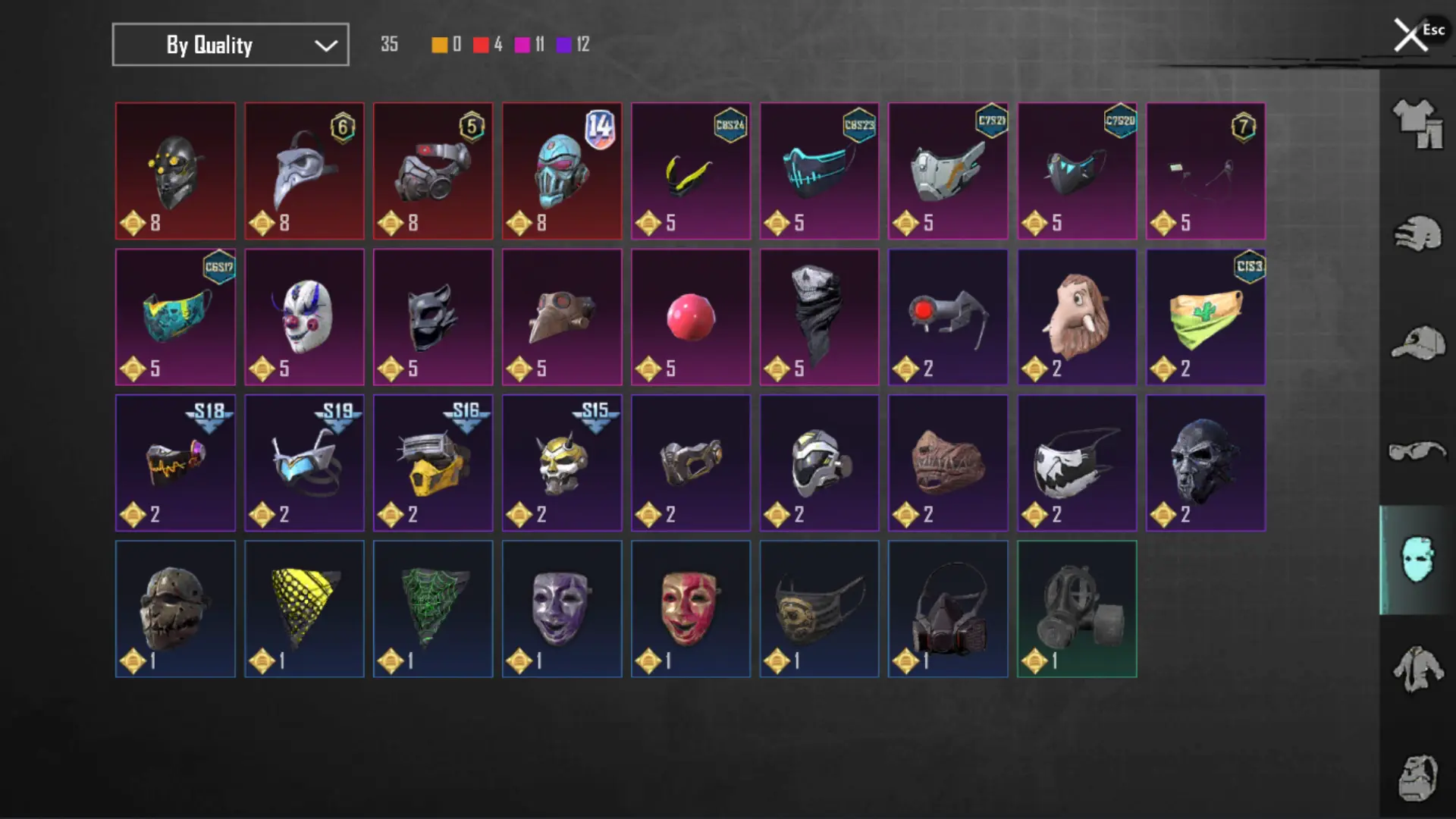
Task: Select the S18 season mask item
Action: (x=175, y=463)
